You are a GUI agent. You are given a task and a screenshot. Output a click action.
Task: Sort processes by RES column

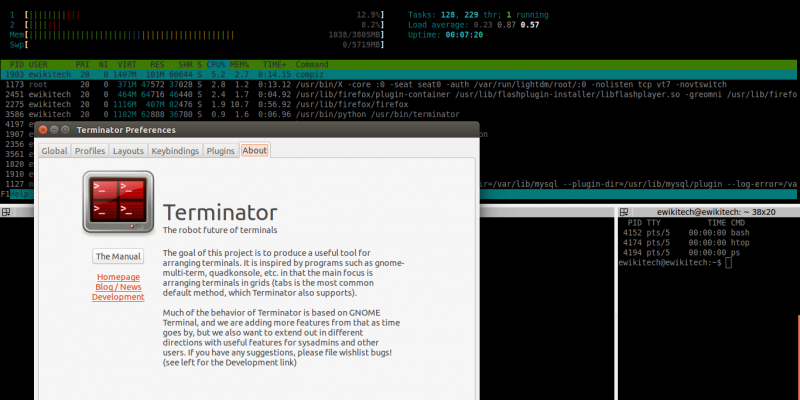click(x=157, y=64)
